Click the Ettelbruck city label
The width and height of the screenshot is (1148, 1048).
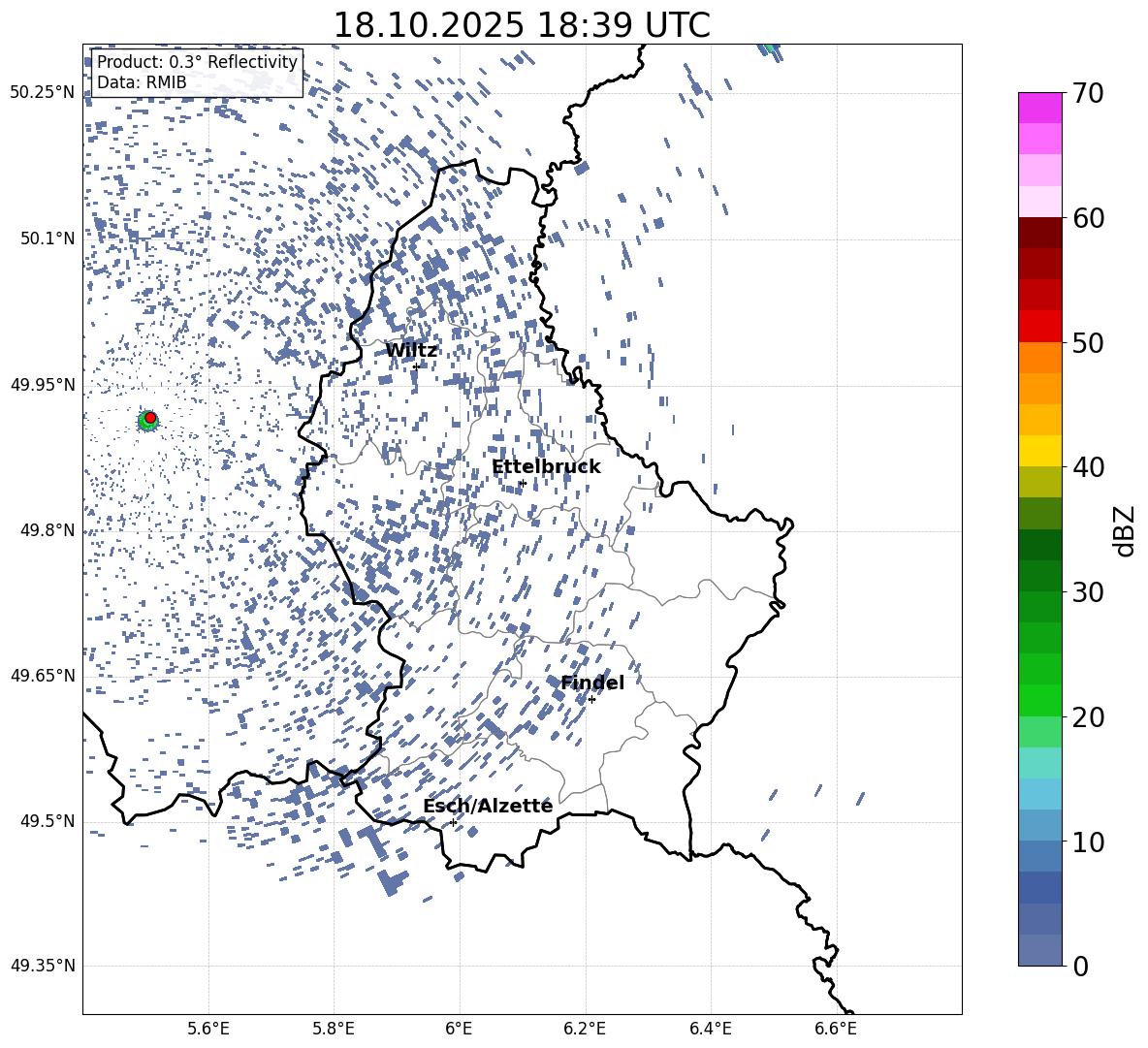(546, 467)
